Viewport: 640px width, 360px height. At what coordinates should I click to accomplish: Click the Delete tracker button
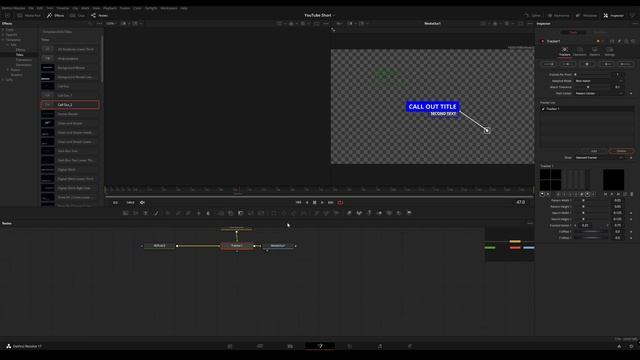click(x=621, y=151)
